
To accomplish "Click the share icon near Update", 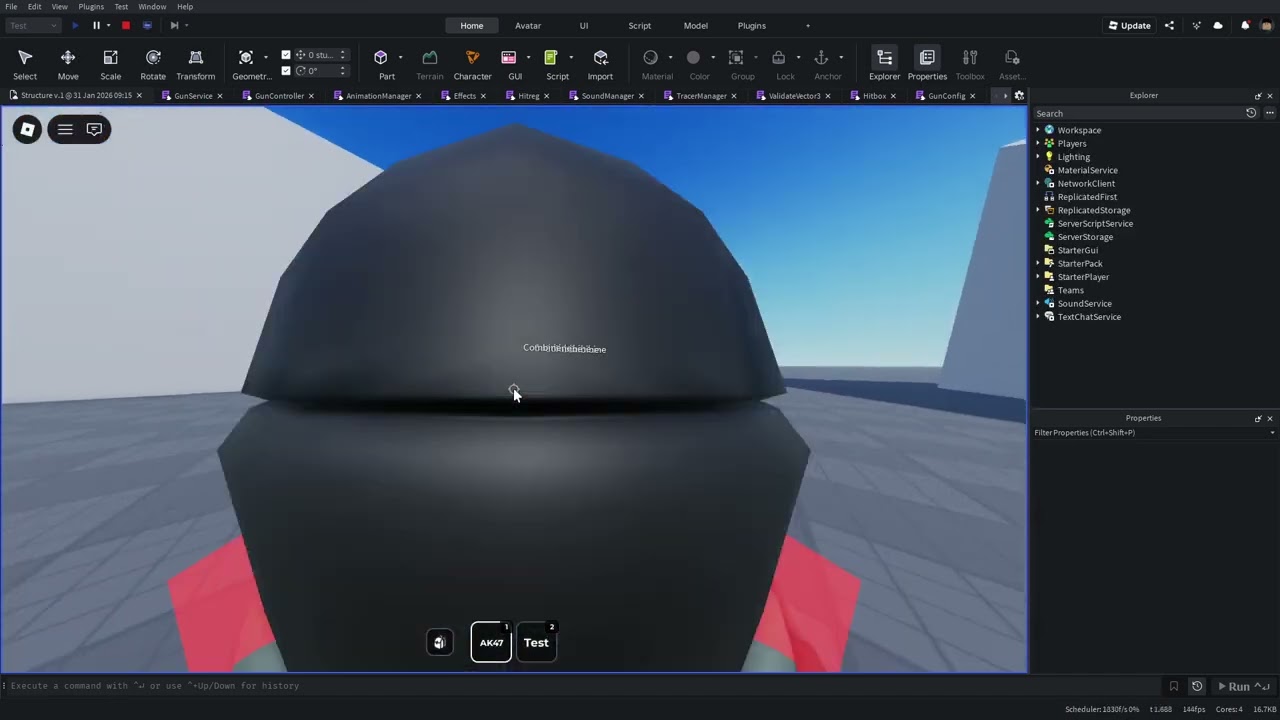I will tap(1169, 25).
